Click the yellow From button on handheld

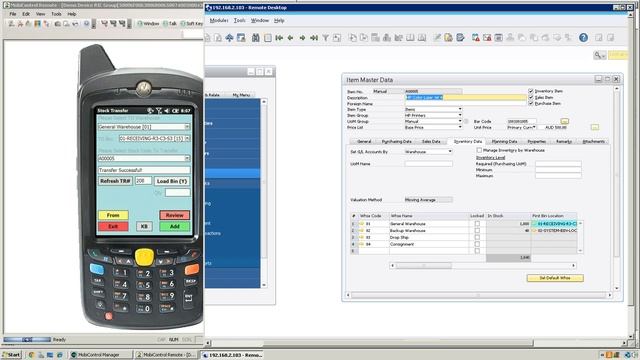click(113, 215)
